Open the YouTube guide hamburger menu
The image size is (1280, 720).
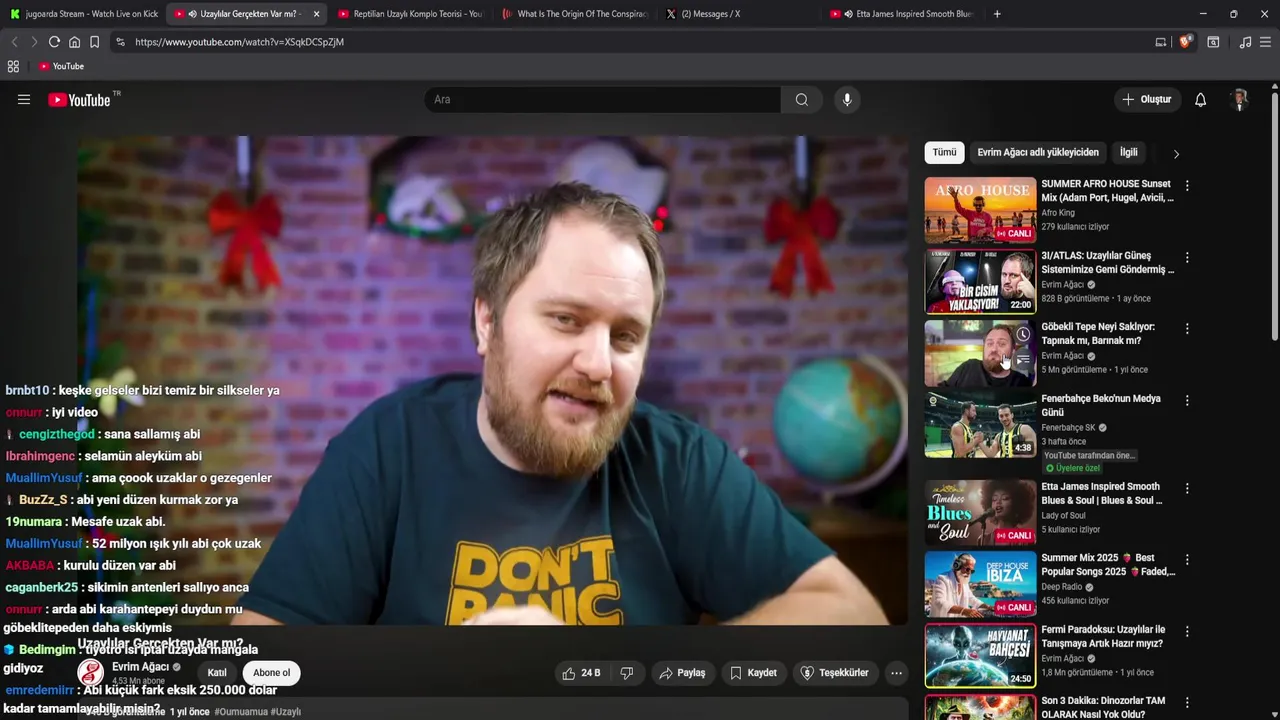pos(24,100)
